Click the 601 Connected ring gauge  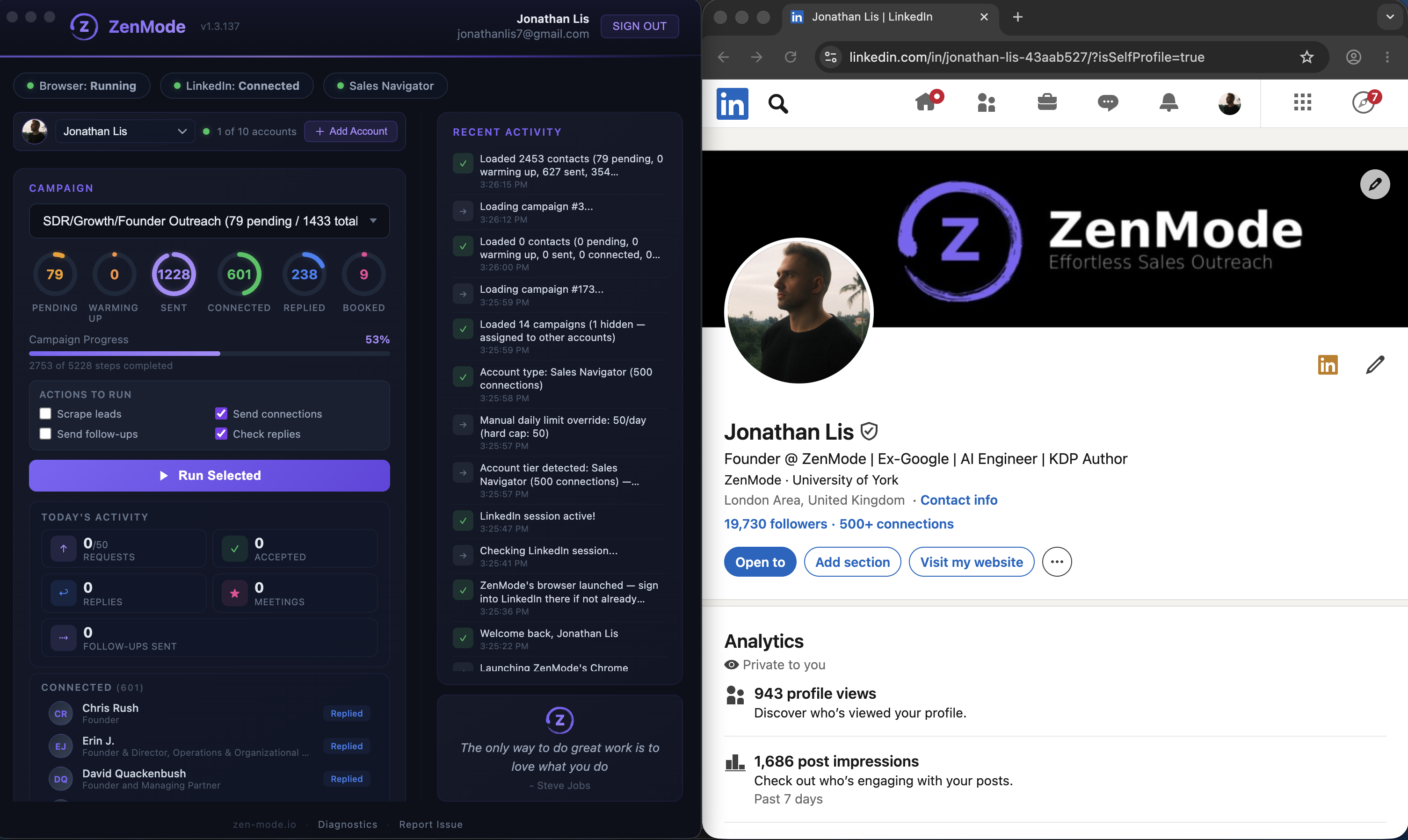pyautogui.click(x=239, y=275)
